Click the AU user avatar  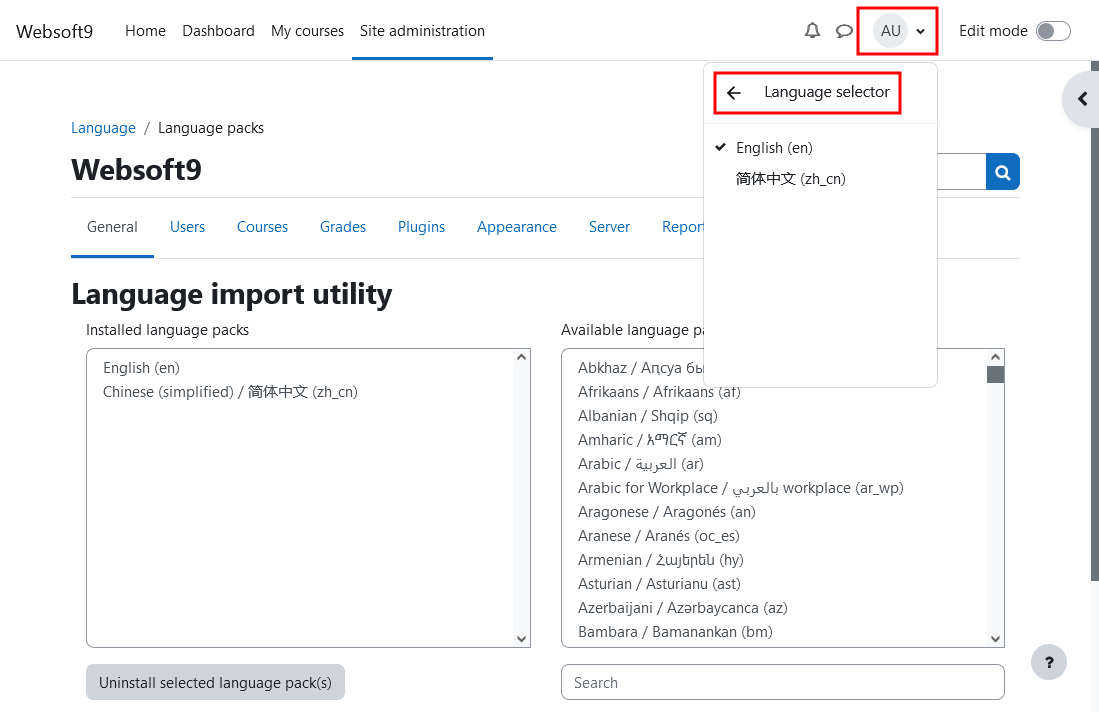[890, 31]
